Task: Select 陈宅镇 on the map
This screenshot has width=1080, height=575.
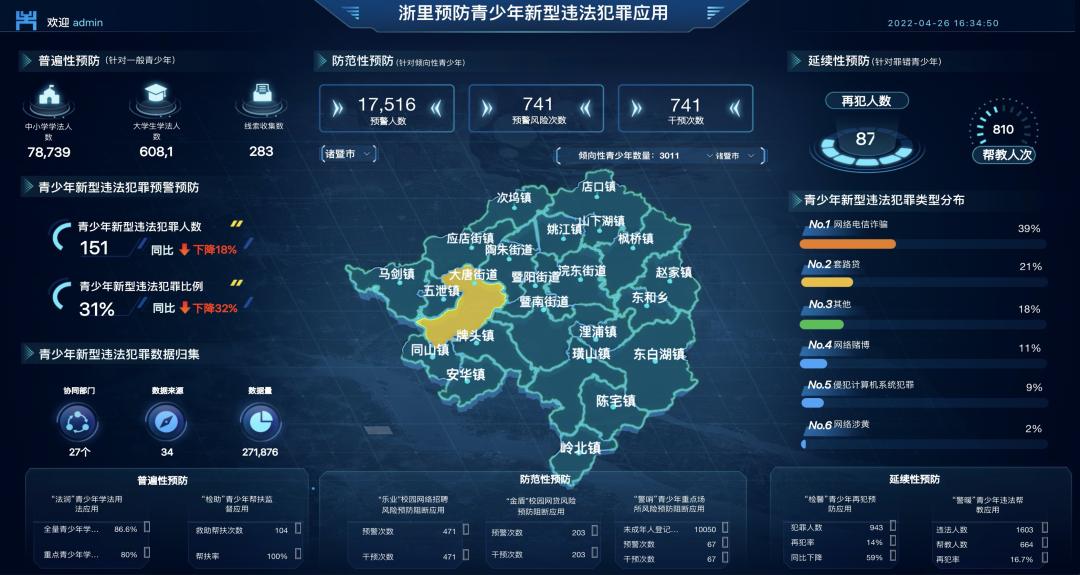Action: point(615,401)
